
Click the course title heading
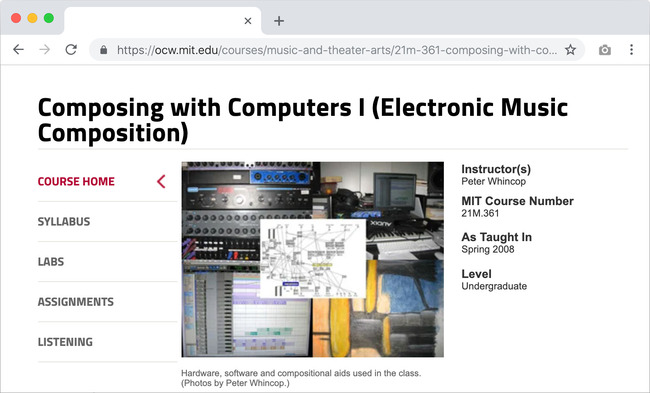303,121
